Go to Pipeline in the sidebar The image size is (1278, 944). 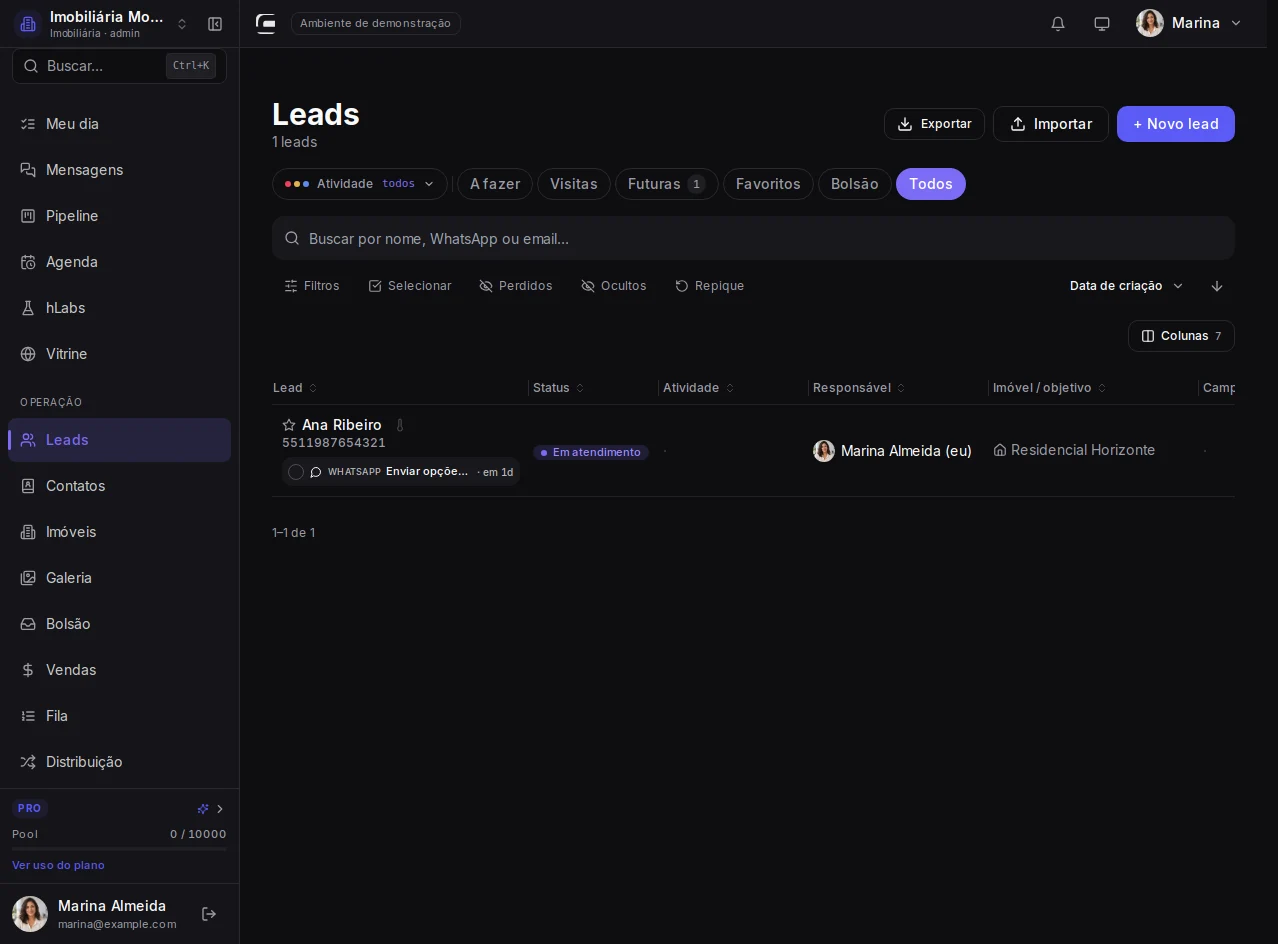click(119, 216)
